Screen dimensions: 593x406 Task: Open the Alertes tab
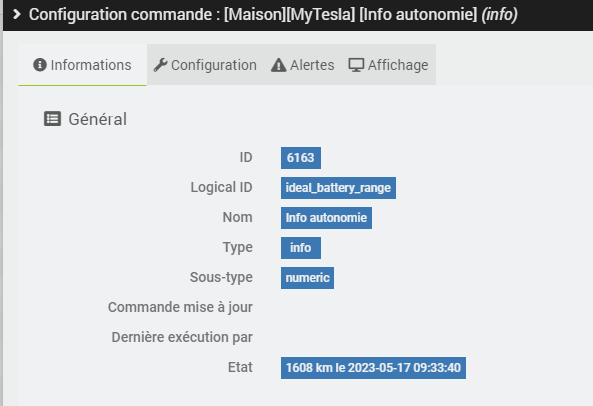pos(303,65)
